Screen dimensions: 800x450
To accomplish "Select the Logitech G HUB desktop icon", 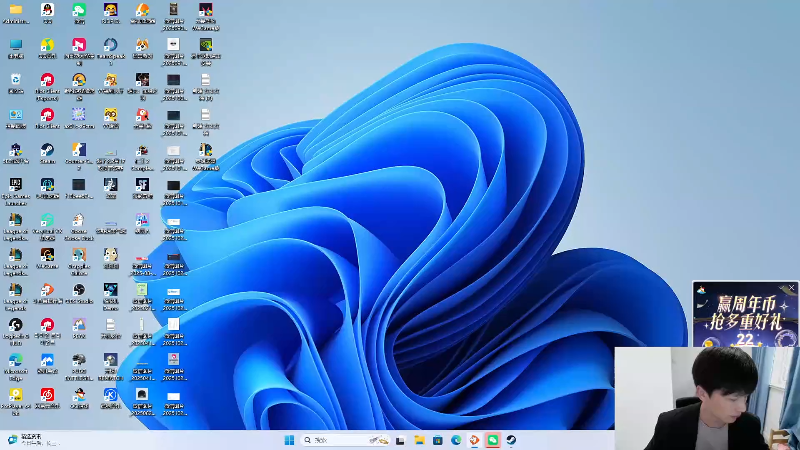I will [16, 325].
